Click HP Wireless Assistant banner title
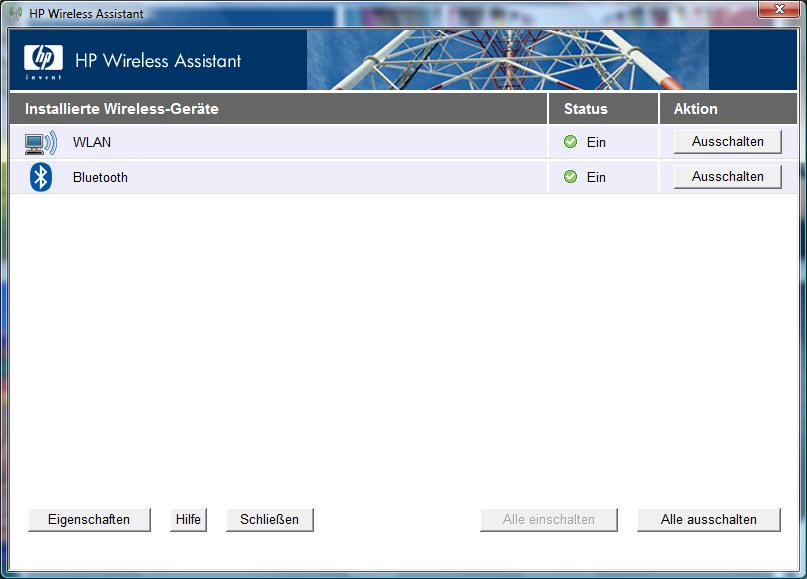807x579 pixels. coord(158,61)
